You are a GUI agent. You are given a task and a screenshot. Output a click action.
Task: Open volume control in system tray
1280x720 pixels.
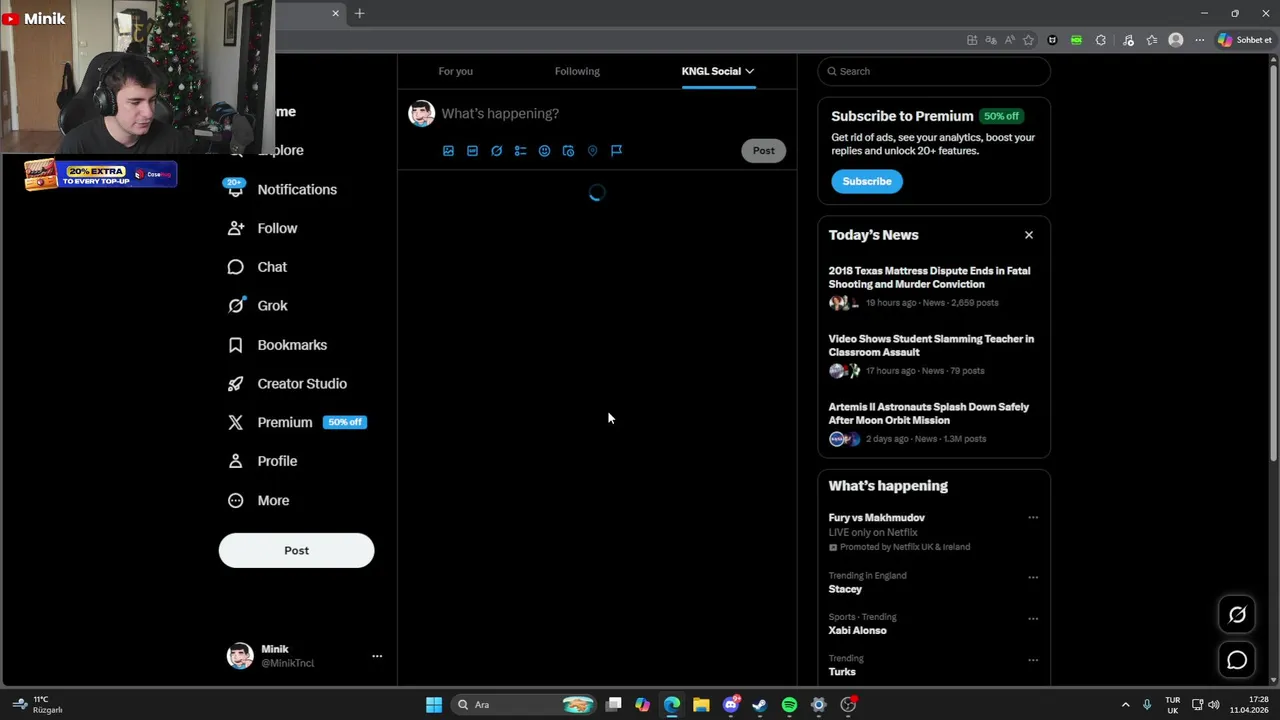tap(1213, 705)
